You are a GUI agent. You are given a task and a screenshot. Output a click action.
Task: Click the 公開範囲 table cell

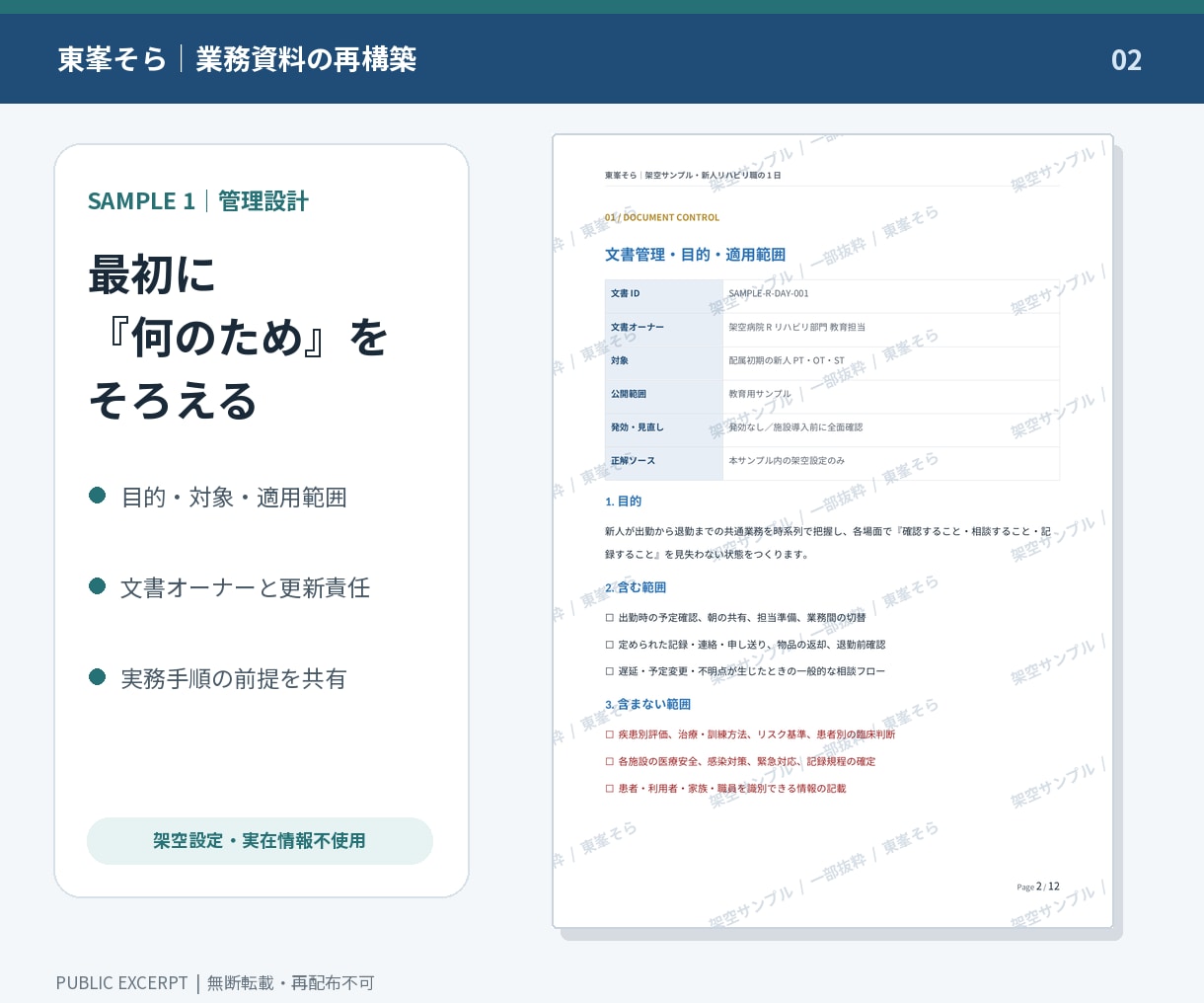click(x=664, y=395)
